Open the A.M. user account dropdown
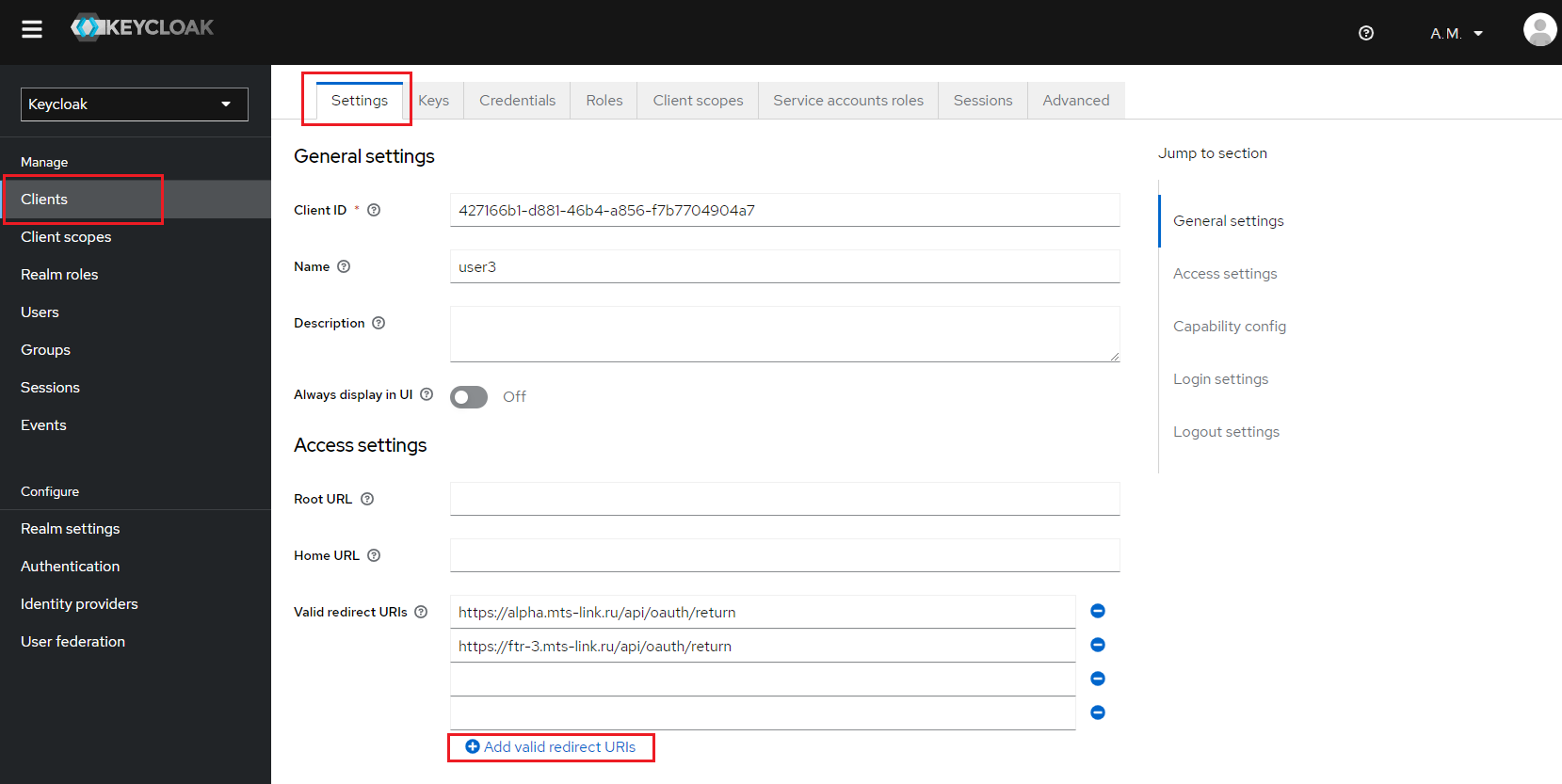 click(x=1457, y=33)
